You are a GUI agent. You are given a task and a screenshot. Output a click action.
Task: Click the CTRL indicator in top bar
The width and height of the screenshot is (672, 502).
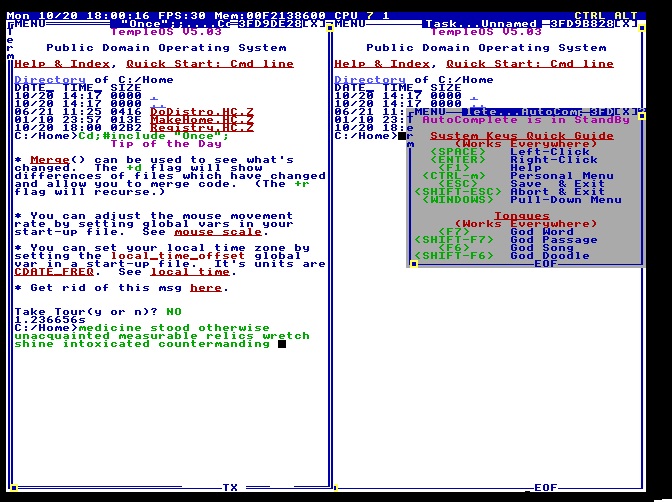point(590,16)
